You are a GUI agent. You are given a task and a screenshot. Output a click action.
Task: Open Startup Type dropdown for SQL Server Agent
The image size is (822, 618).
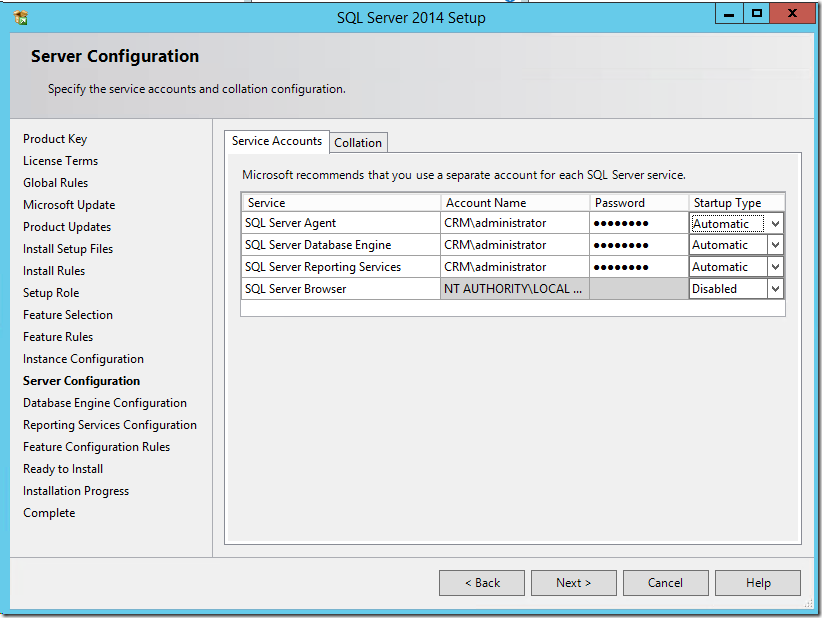coord(775,224)
